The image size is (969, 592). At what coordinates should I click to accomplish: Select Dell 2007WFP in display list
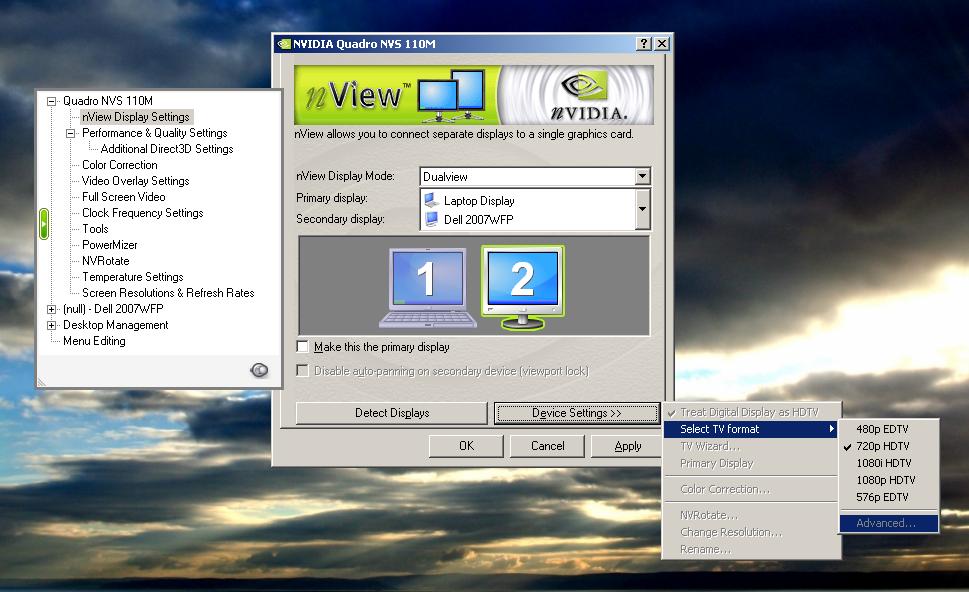(x=478, y=219)
